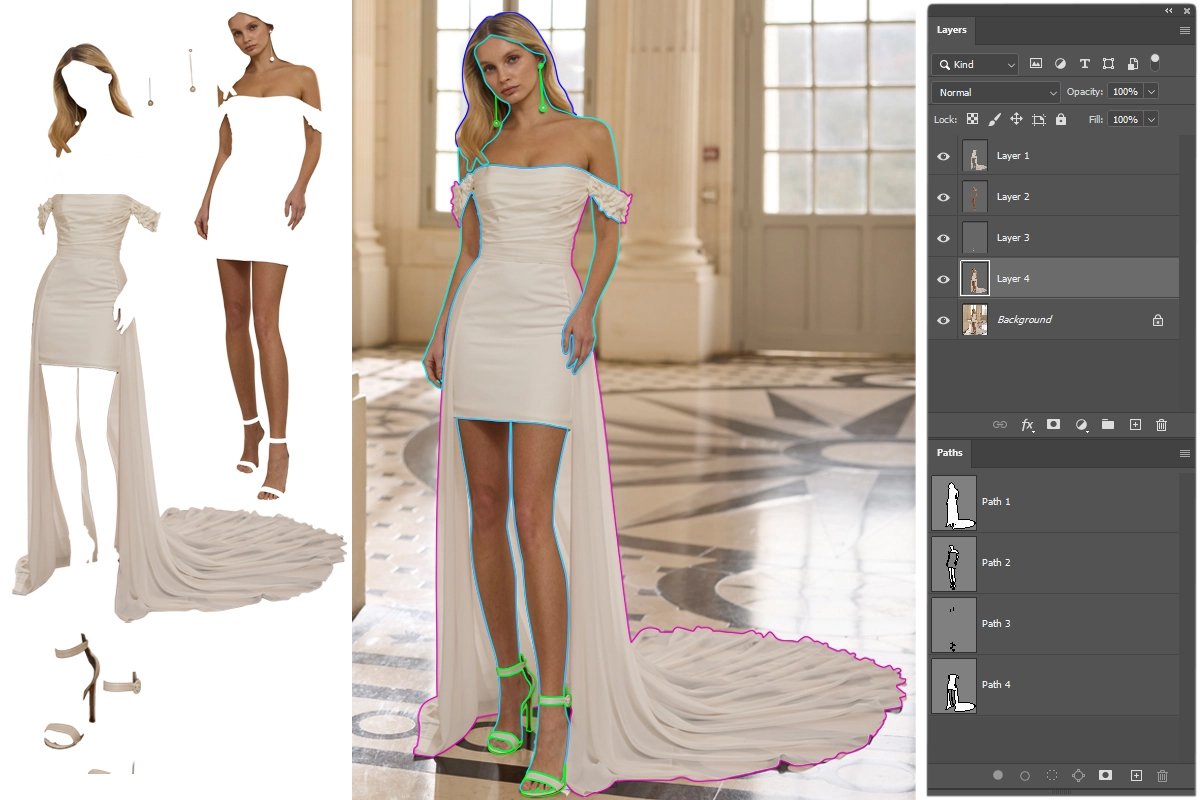Select the Layers panel tab
The height and width of the screenshot is (800, 1200).
tap(951, 30)
